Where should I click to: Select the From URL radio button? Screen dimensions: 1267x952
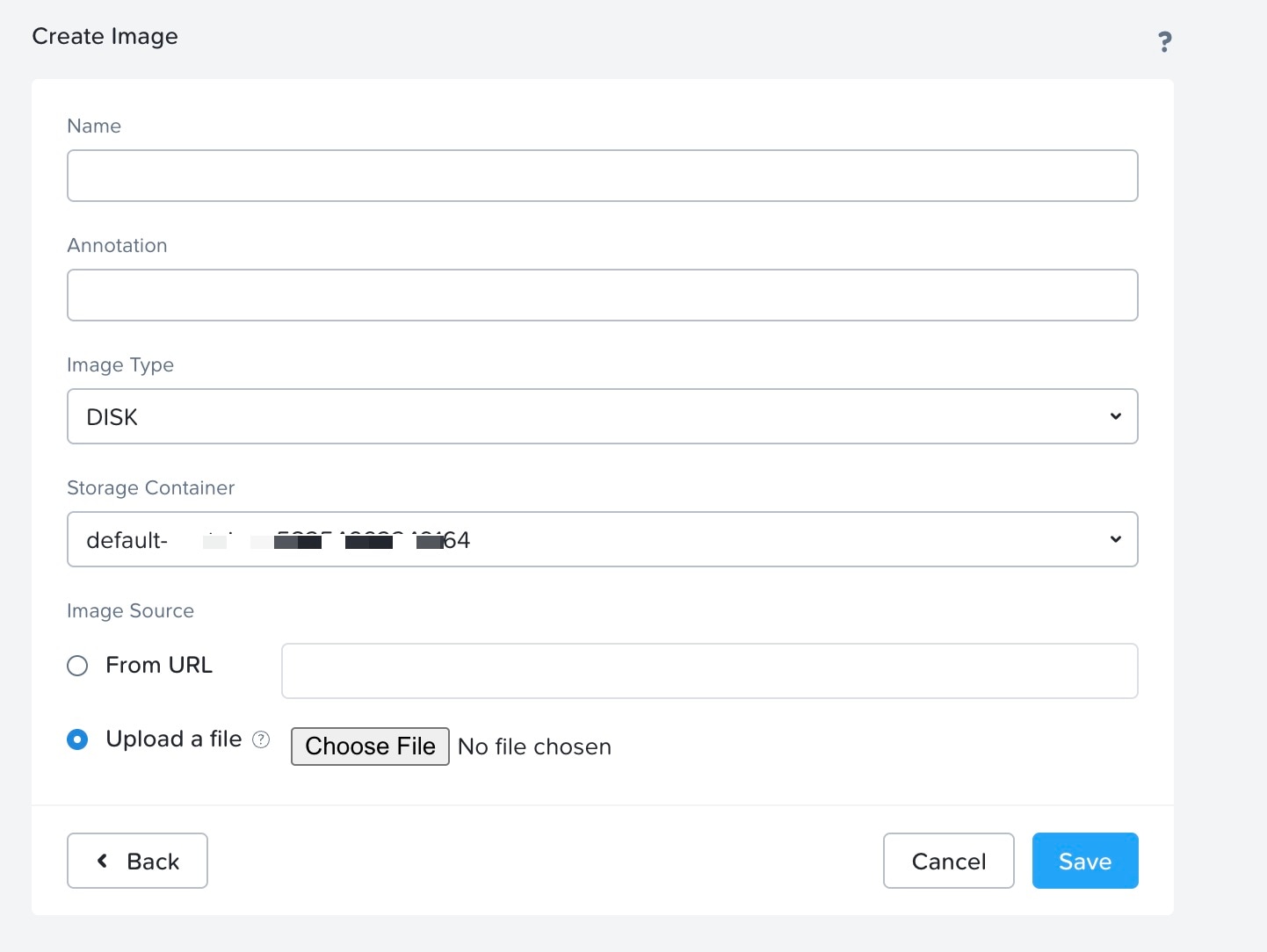77,666
